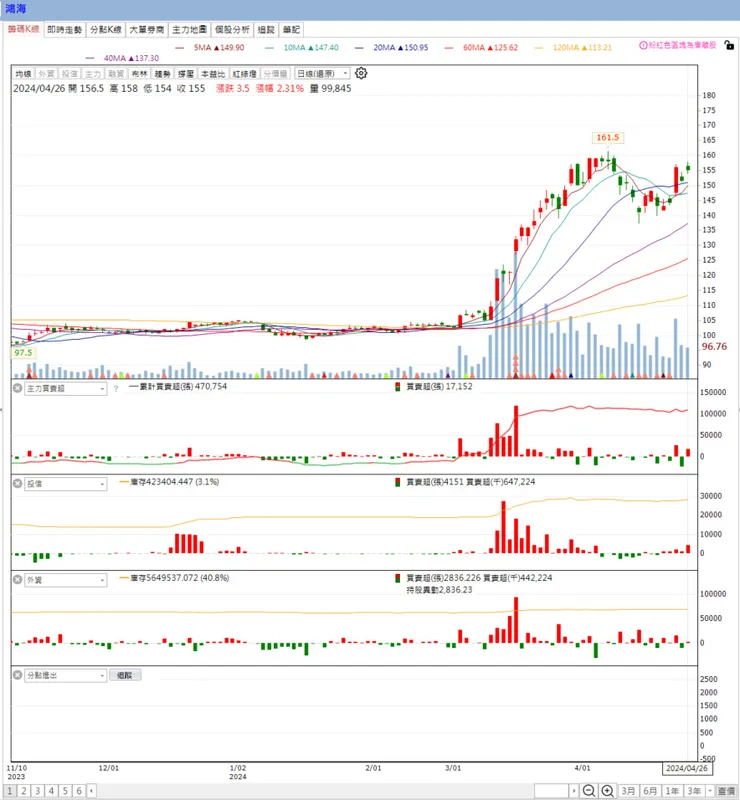Toggle the 分價量 overlay button
The image size is (740, 800).
pos(276,74)
